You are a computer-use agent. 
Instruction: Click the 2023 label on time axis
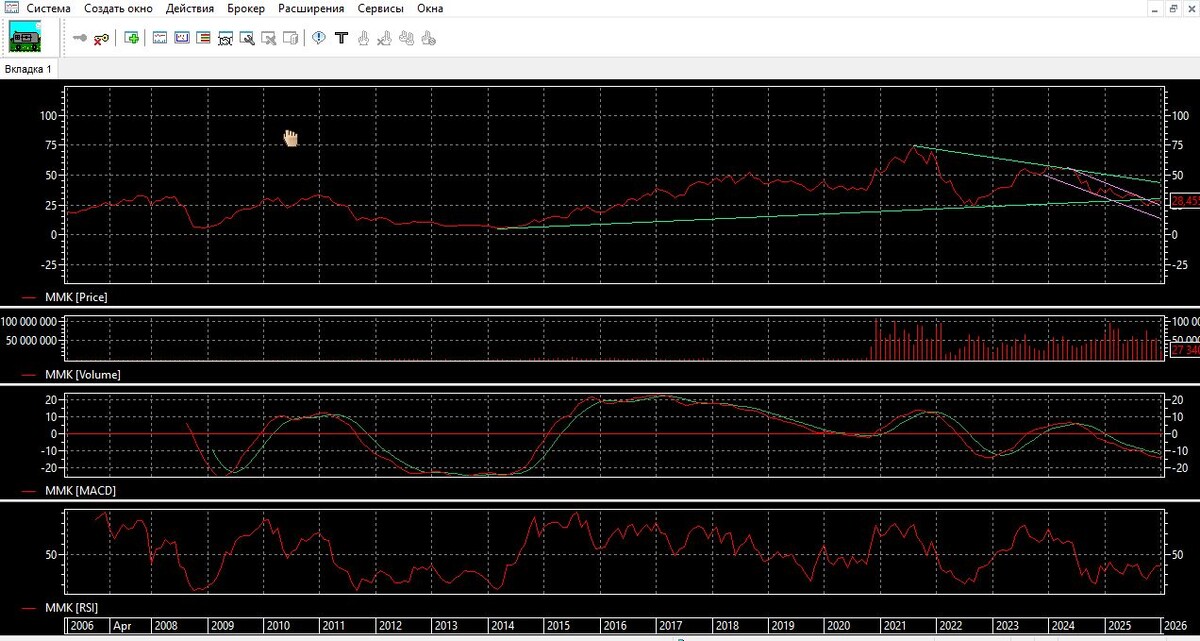[1007, 626]
